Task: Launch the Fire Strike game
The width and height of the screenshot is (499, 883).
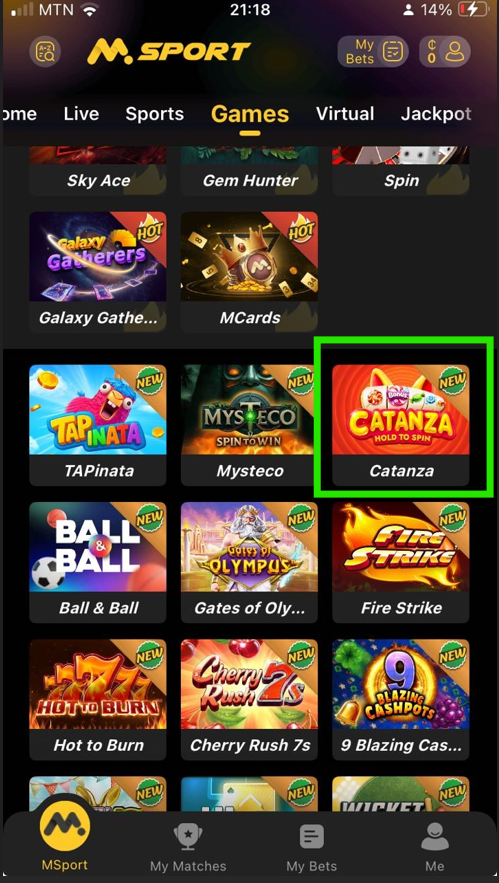Action: coord(400,562)
